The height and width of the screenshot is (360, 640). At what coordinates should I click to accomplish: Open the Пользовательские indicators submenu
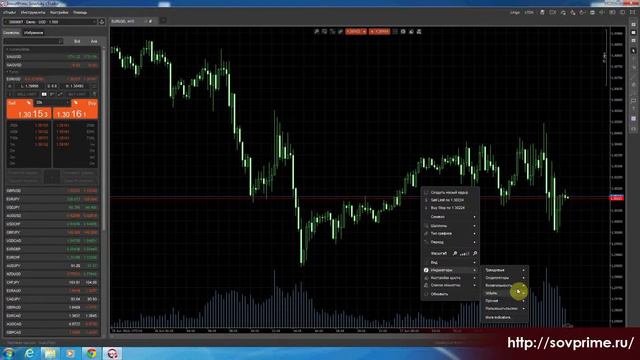point(505,309)
